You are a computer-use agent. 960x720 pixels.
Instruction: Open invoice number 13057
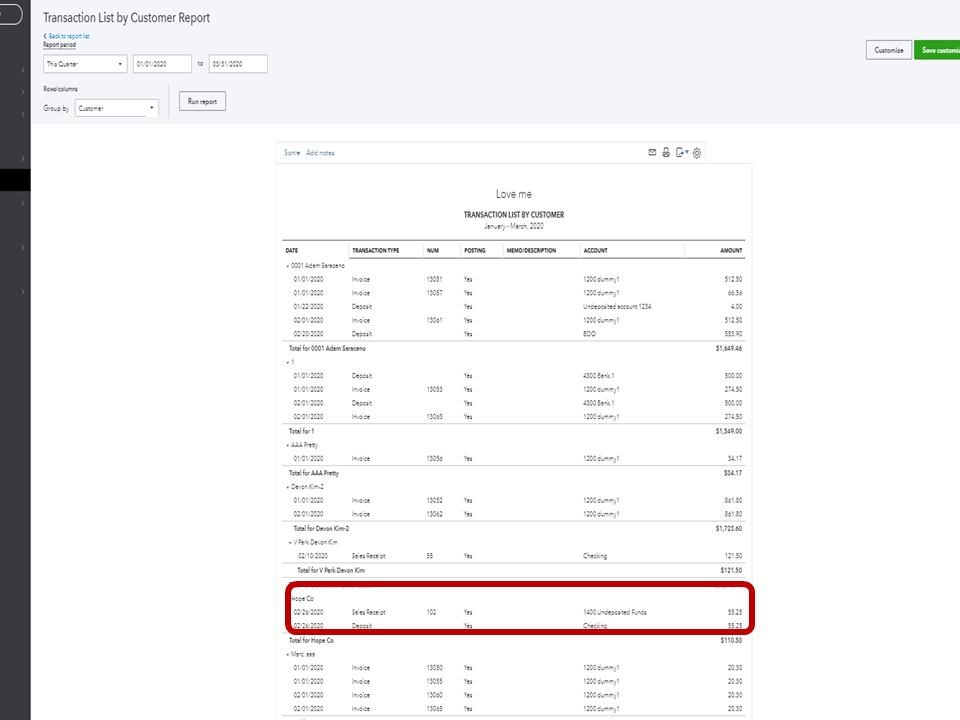(435, 293)
